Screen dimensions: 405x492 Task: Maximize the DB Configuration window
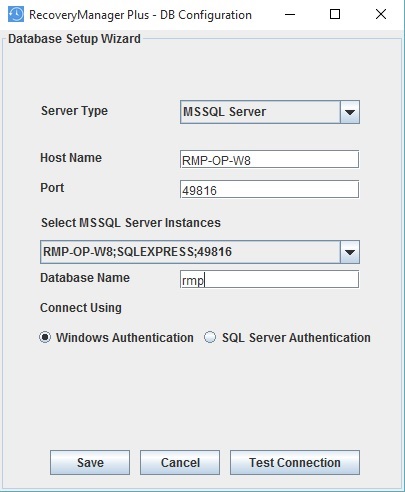335,14
